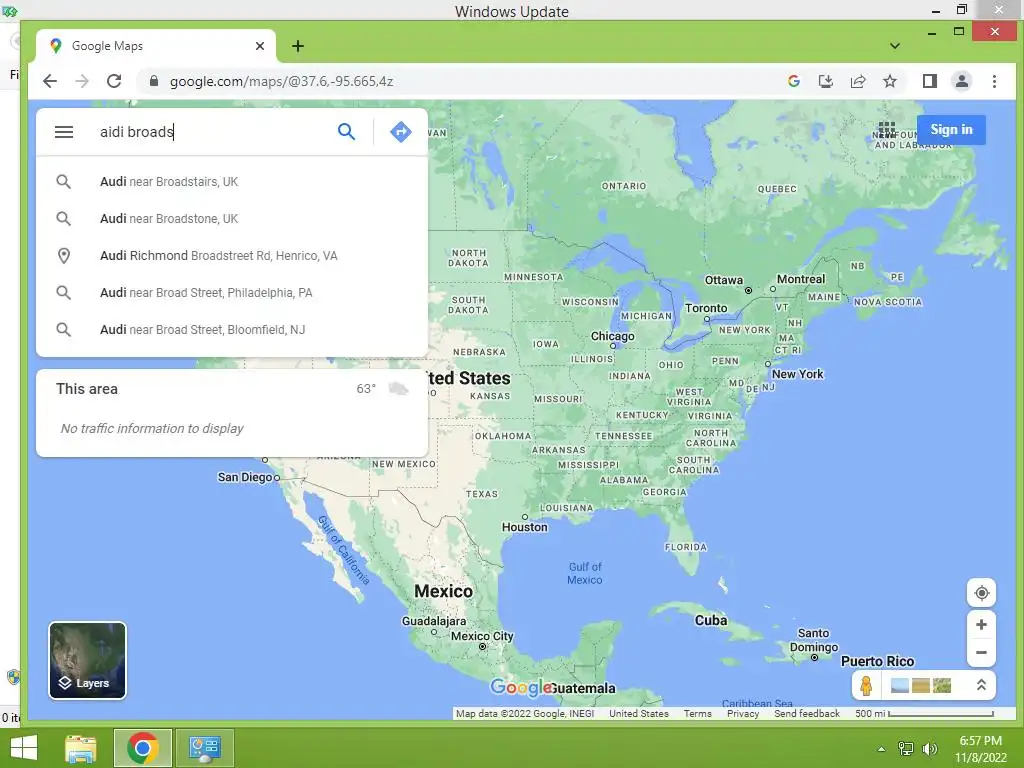Show hidden tray icons arrow

tap(881, 749)
